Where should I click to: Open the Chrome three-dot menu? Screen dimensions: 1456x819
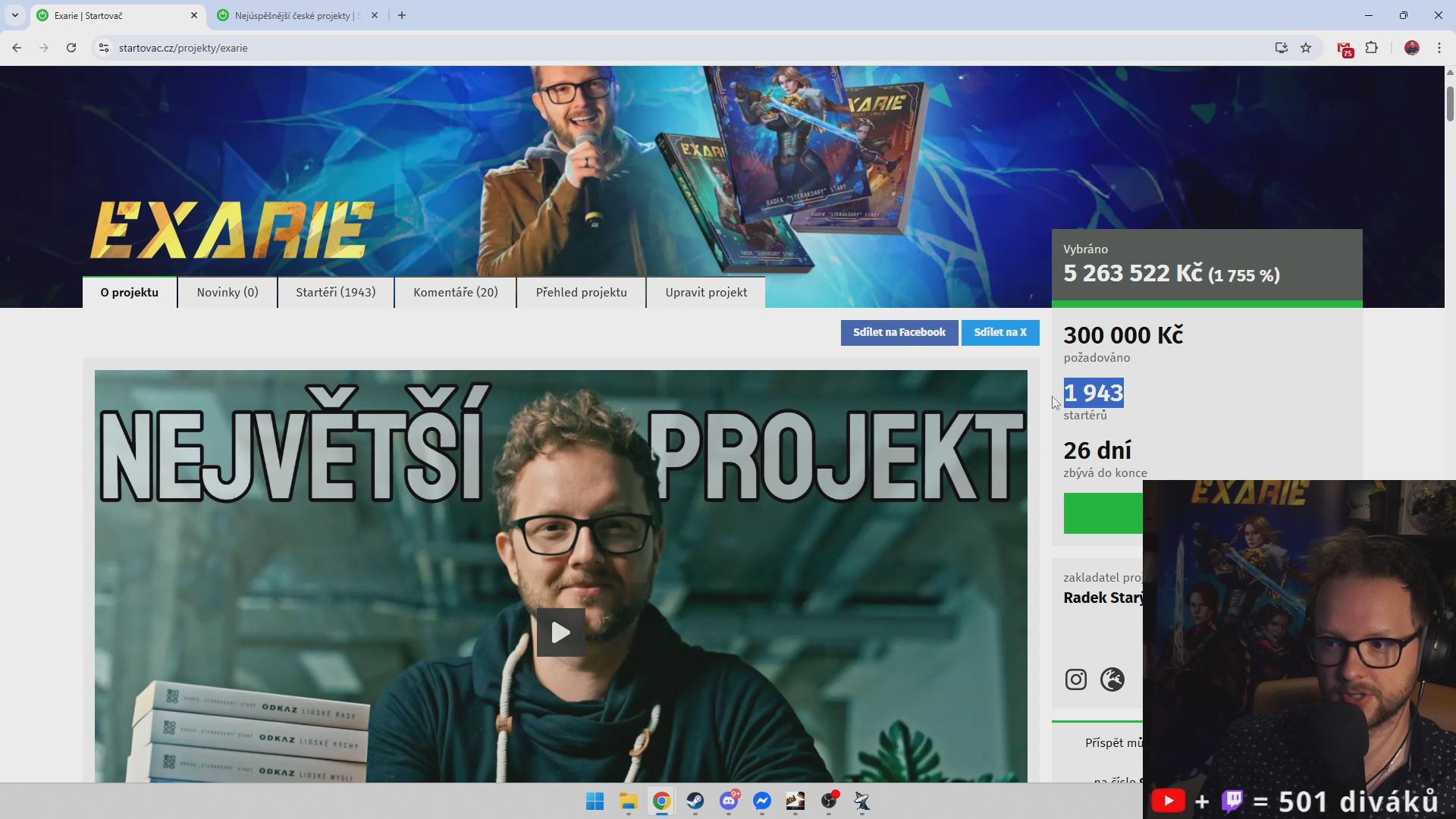click(x=1439, y=48)
